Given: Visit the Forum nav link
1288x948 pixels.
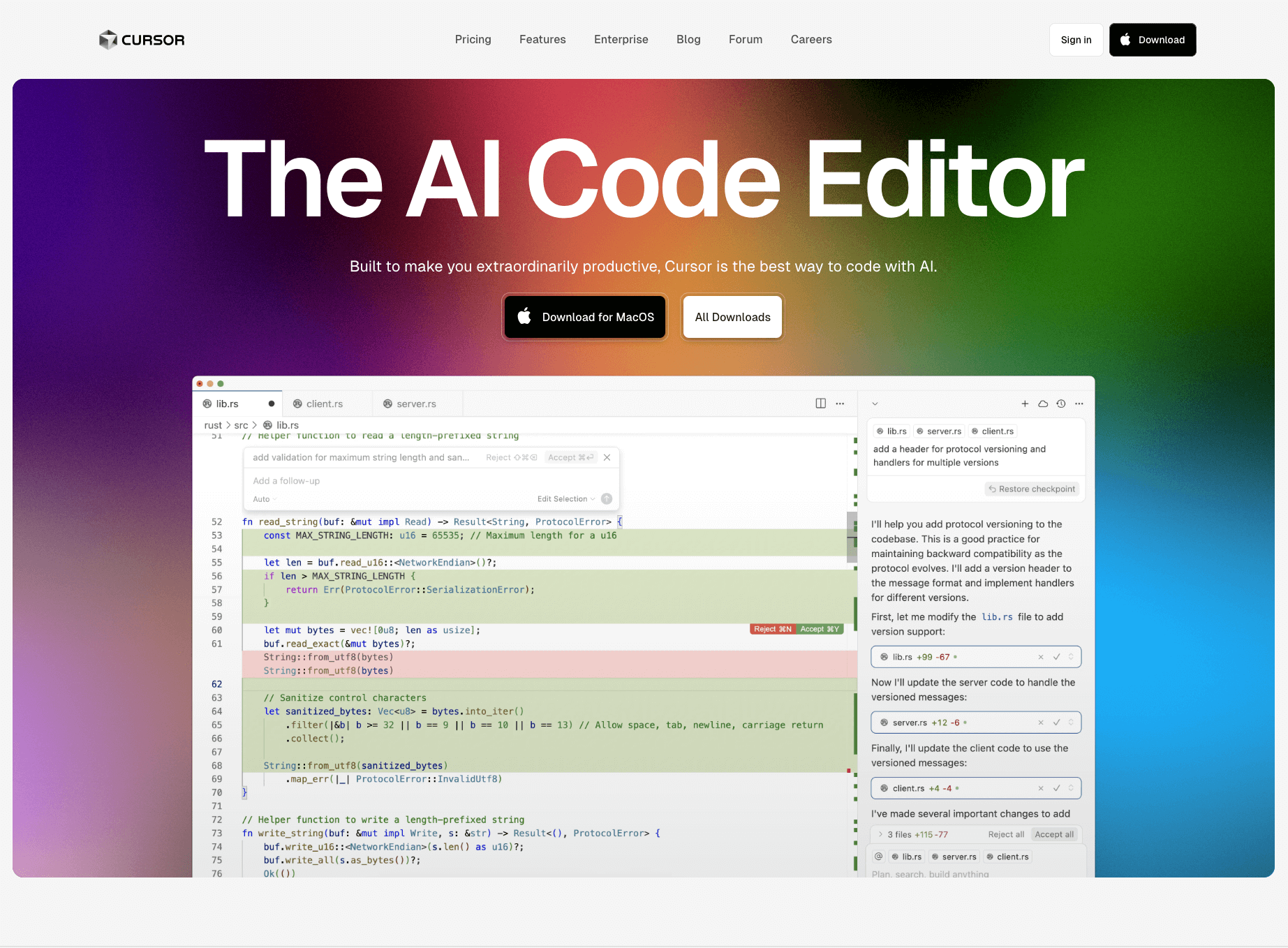Looking at the screenshot, I should pyautogui.click(x=746, y=40).
